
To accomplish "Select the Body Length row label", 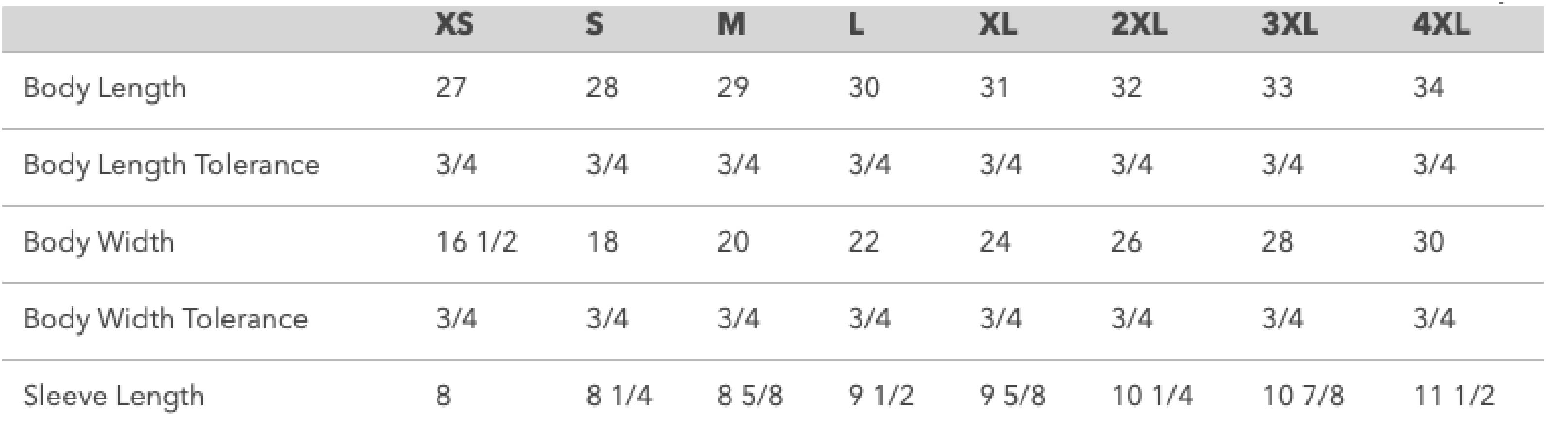I will click(105, 88).
